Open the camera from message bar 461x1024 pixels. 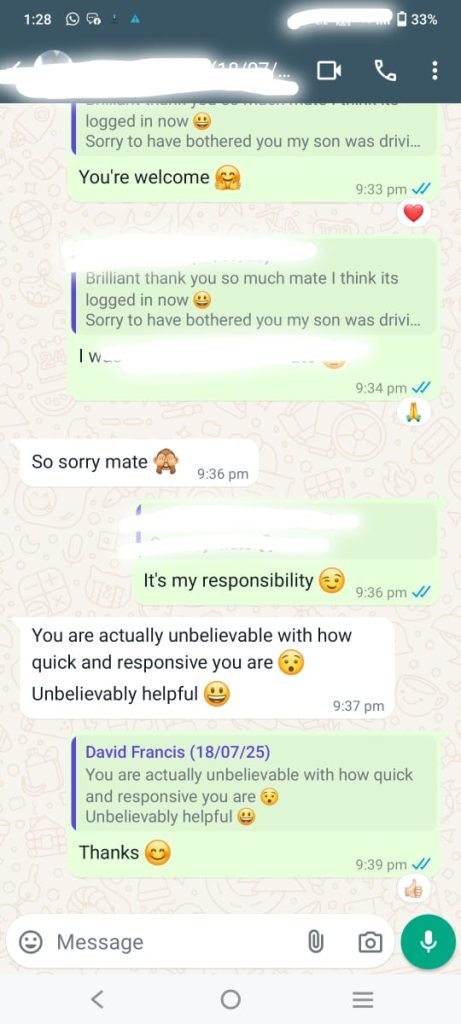tap(370, 942)
